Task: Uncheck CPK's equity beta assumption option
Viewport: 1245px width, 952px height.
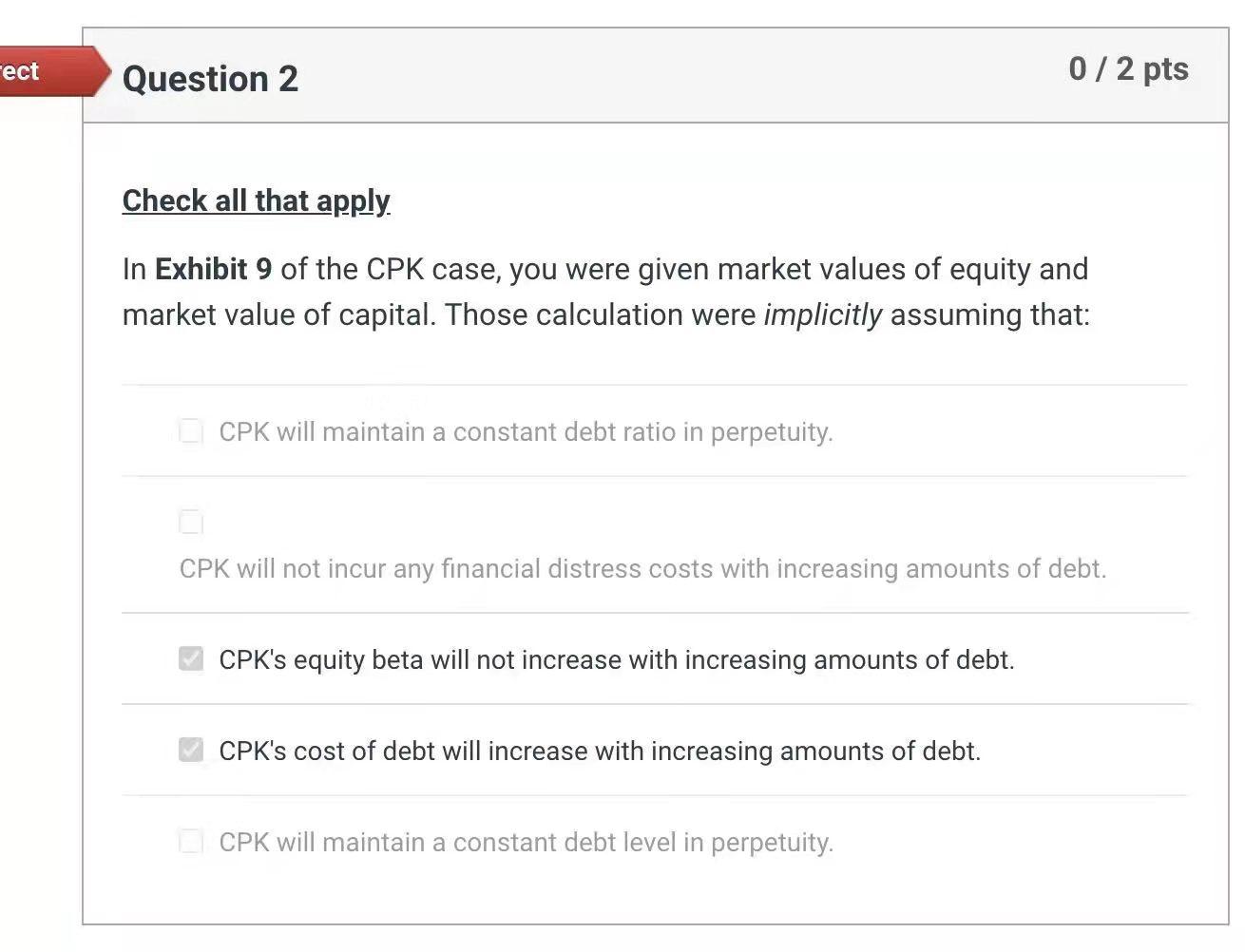Action: tap(191, 658)
